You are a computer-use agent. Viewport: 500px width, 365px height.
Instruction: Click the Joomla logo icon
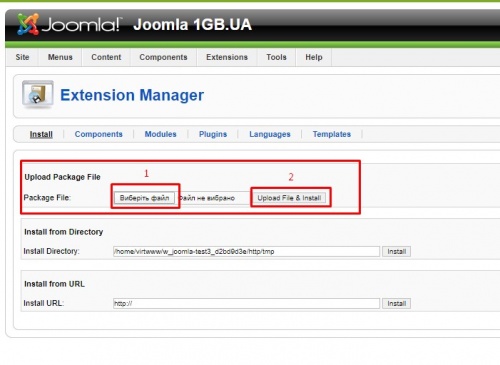tap(28, 24)
